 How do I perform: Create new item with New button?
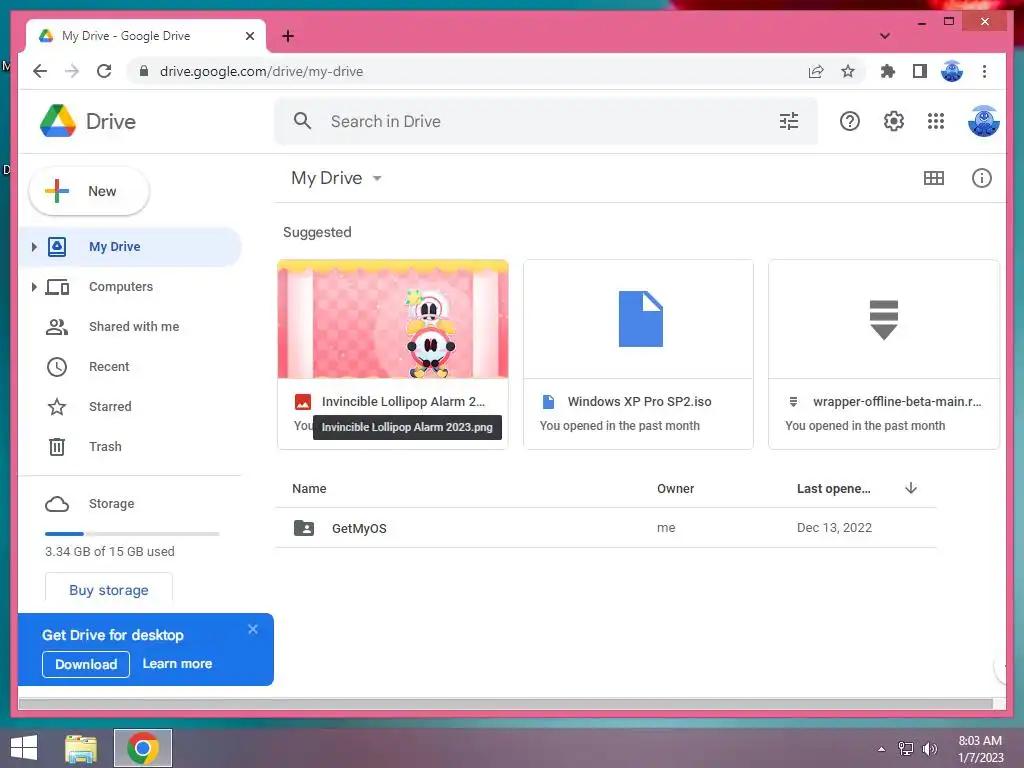point(89,191)
